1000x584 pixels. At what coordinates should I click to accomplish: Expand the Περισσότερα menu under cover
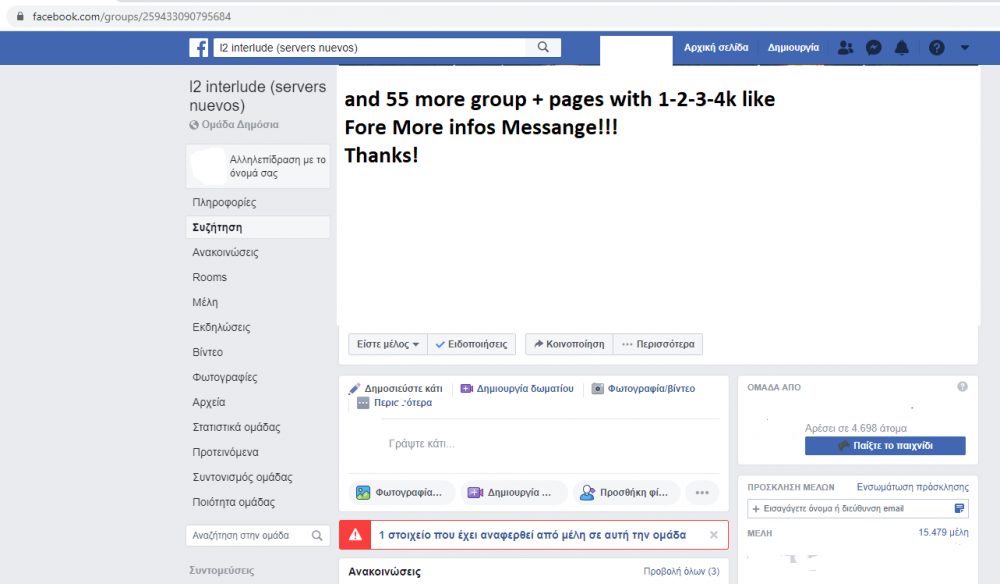(x=658, y=344)
